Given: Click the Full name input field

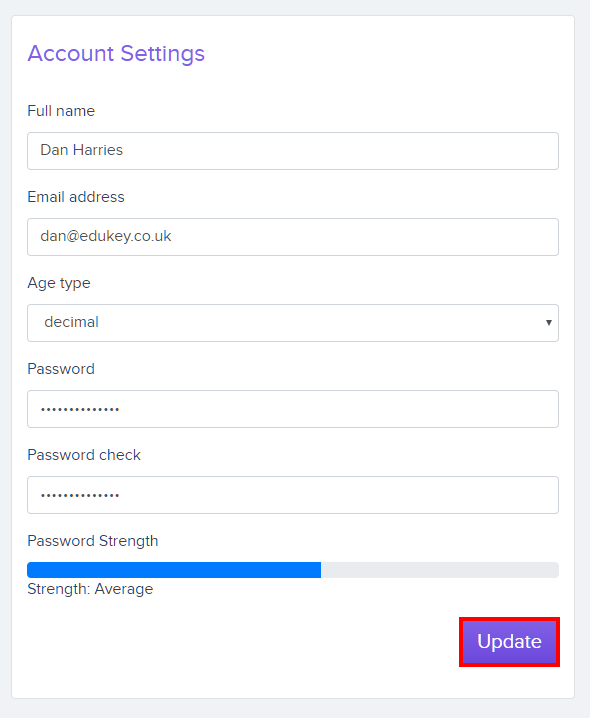Looking at the screenshot, I should coord(293,151).
